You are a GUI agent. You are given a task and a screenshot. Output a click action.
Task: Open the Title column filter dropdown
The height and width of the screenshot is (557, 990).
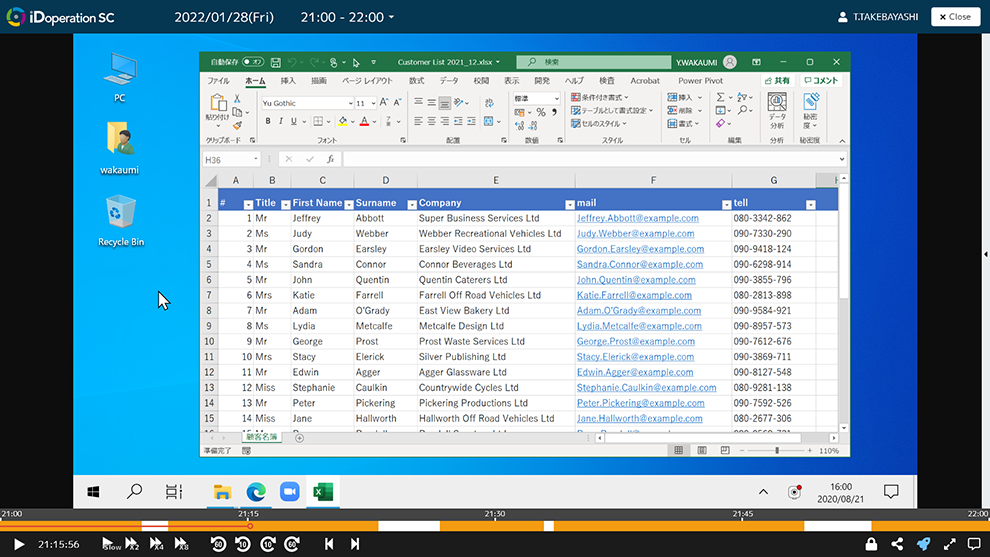pos(285,205)
